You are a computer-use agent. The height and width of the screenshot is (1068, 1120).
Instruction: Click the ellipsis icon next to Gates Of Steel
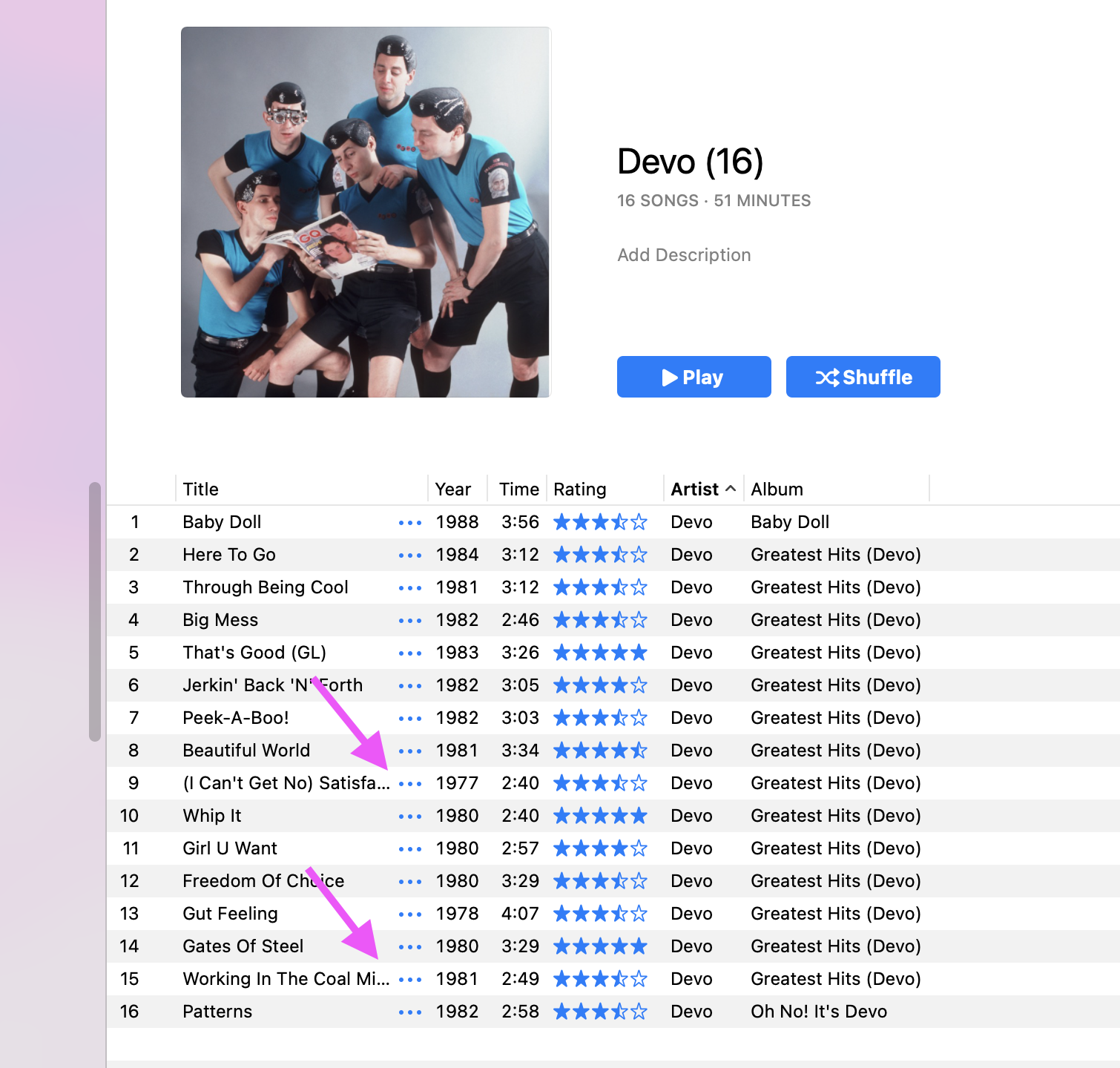[x=410, y=947]
